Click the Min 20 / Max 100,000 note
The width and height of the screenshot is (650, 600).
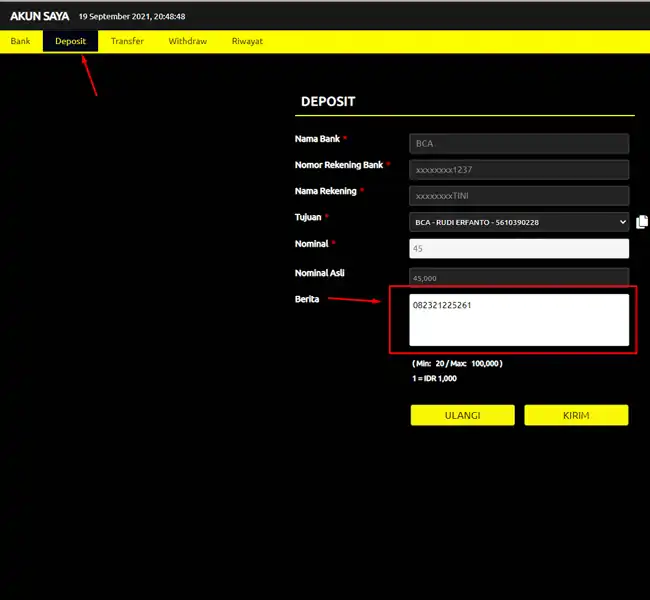click(x=457, y=364)
